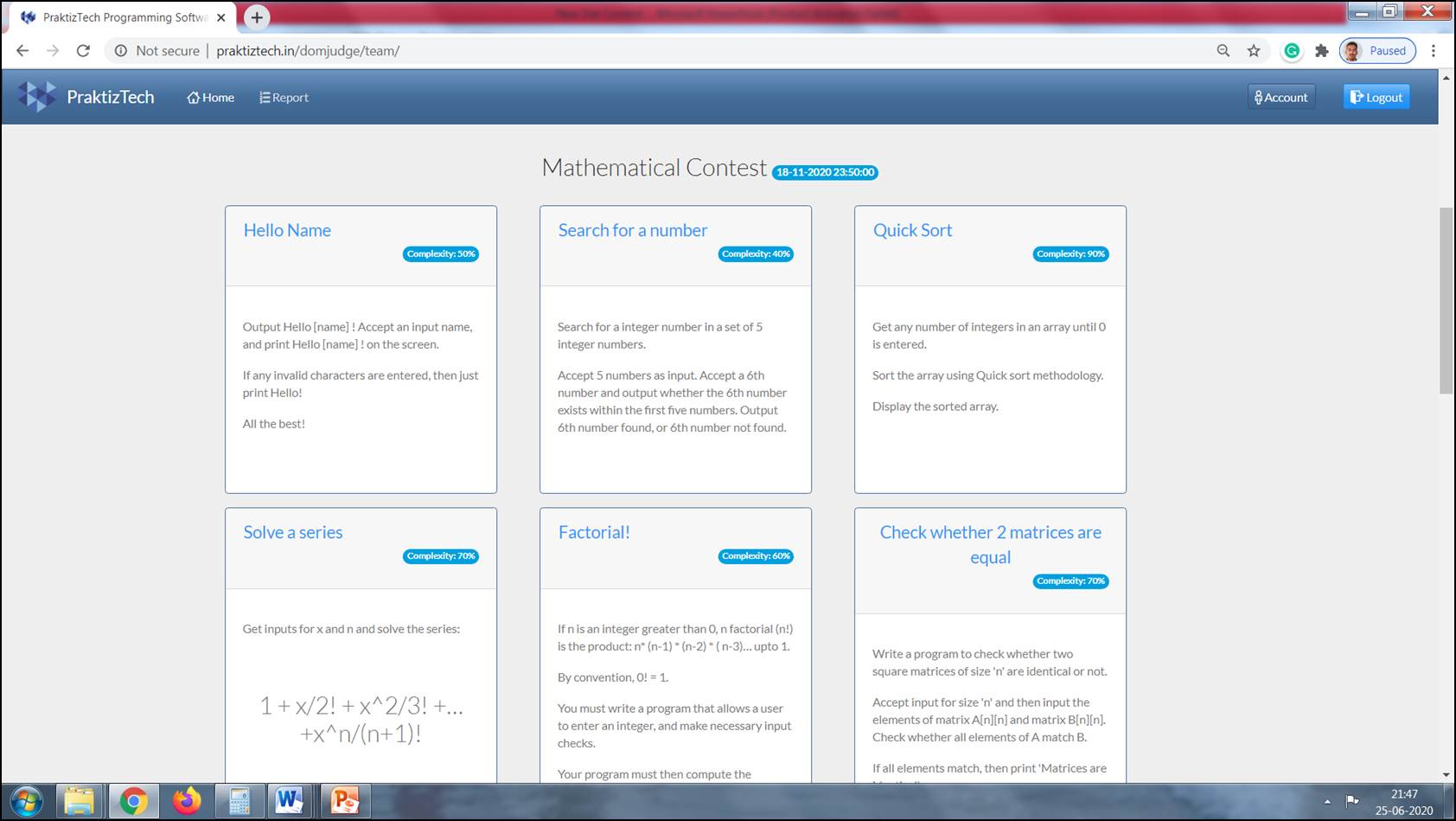The image size is (1456, 821).
Task: Open the Search for a number problem
Action: [633, 230]
